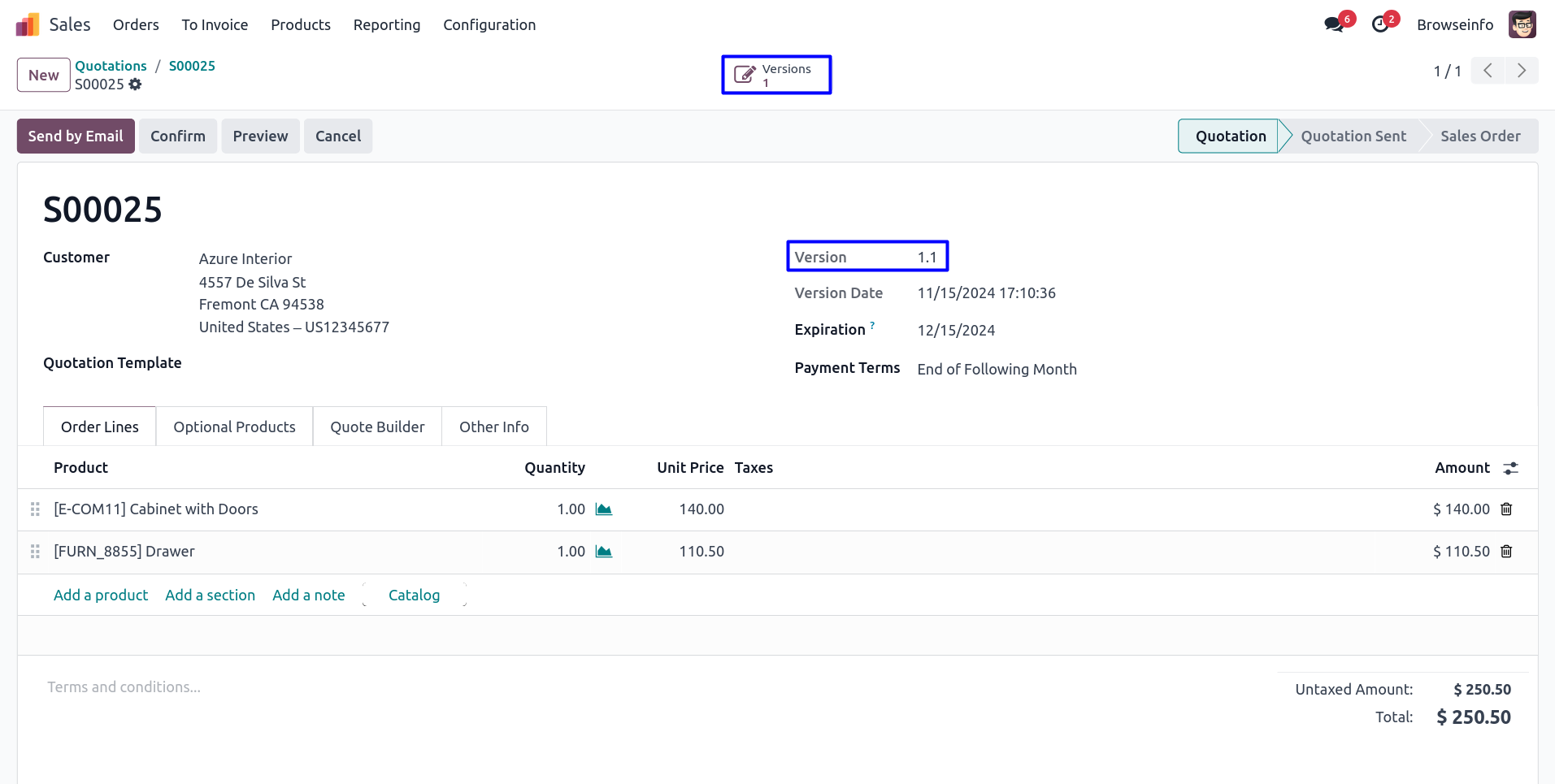Delete the Drawer order line

(x=1506, y=552)
